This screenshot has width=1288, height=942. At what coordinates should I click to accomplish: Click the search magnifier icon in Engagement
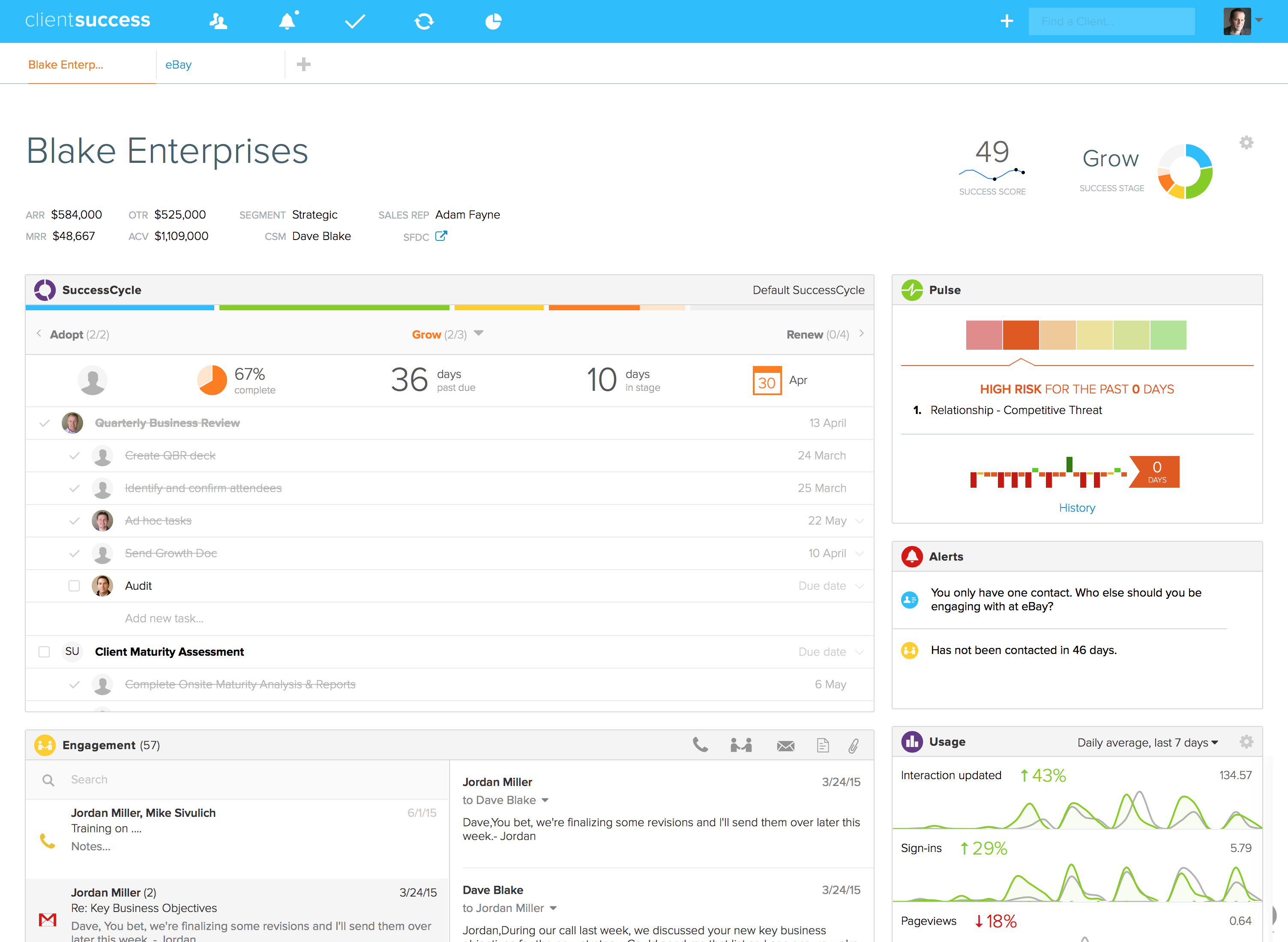click(x=48, y=780)
